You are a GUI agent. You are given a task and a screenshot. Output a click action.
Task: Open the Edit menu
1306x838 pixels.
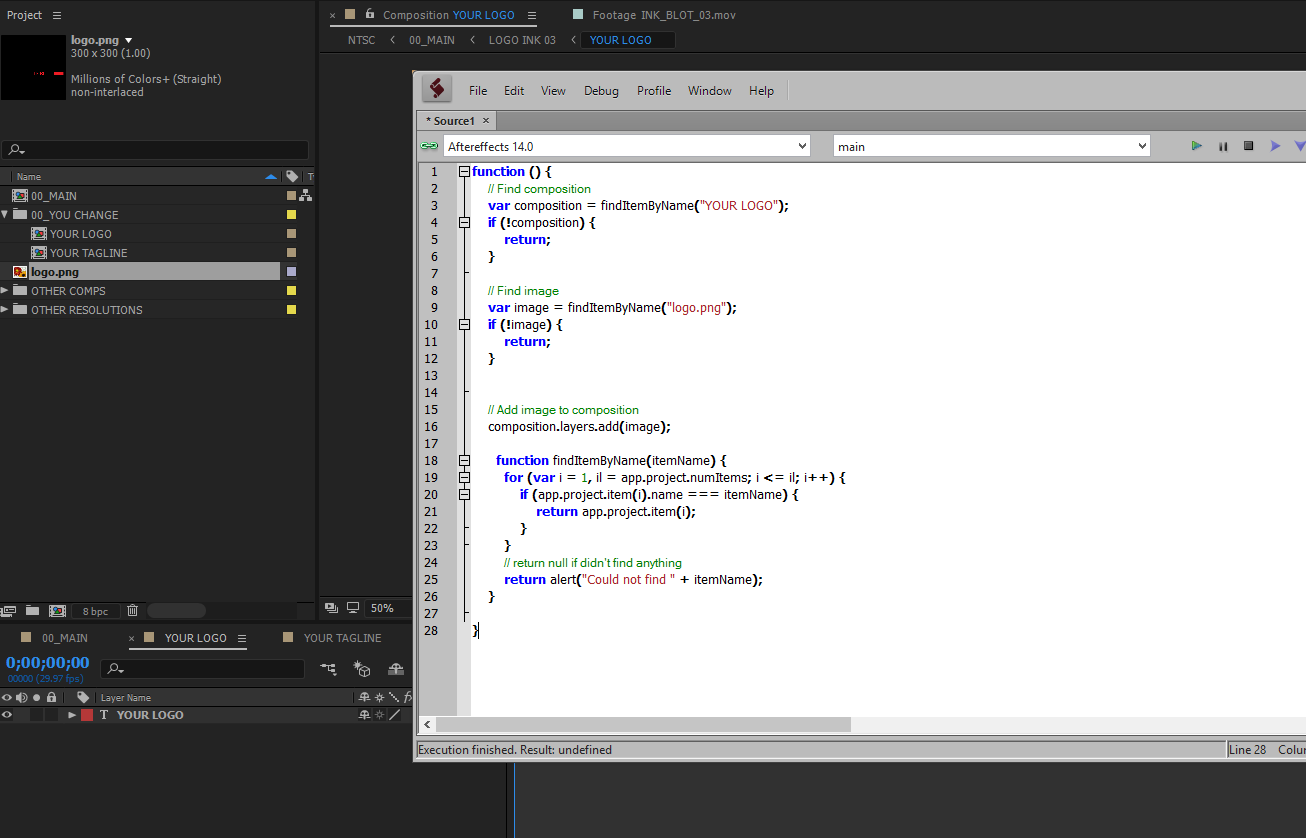coord(514,90)
